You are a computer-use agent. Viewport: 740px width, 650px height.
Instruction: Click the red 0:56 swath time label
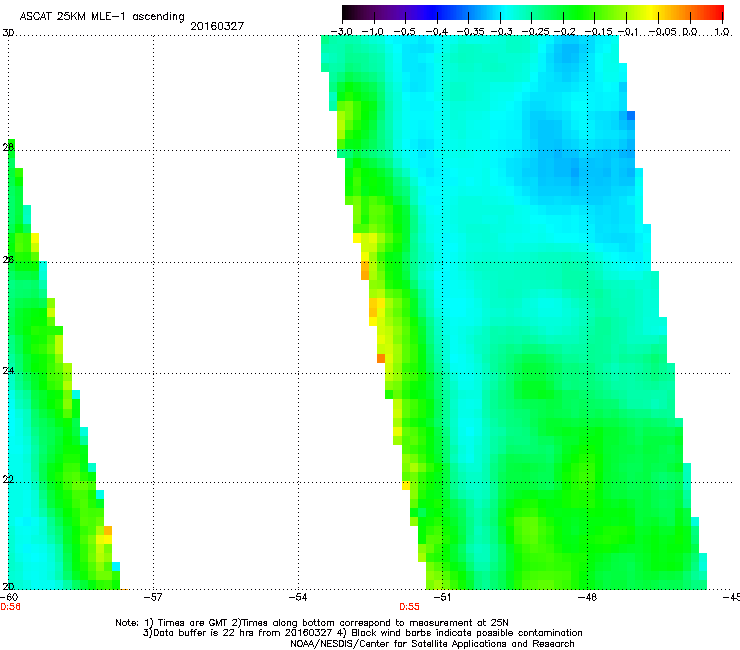pos(10,607)
